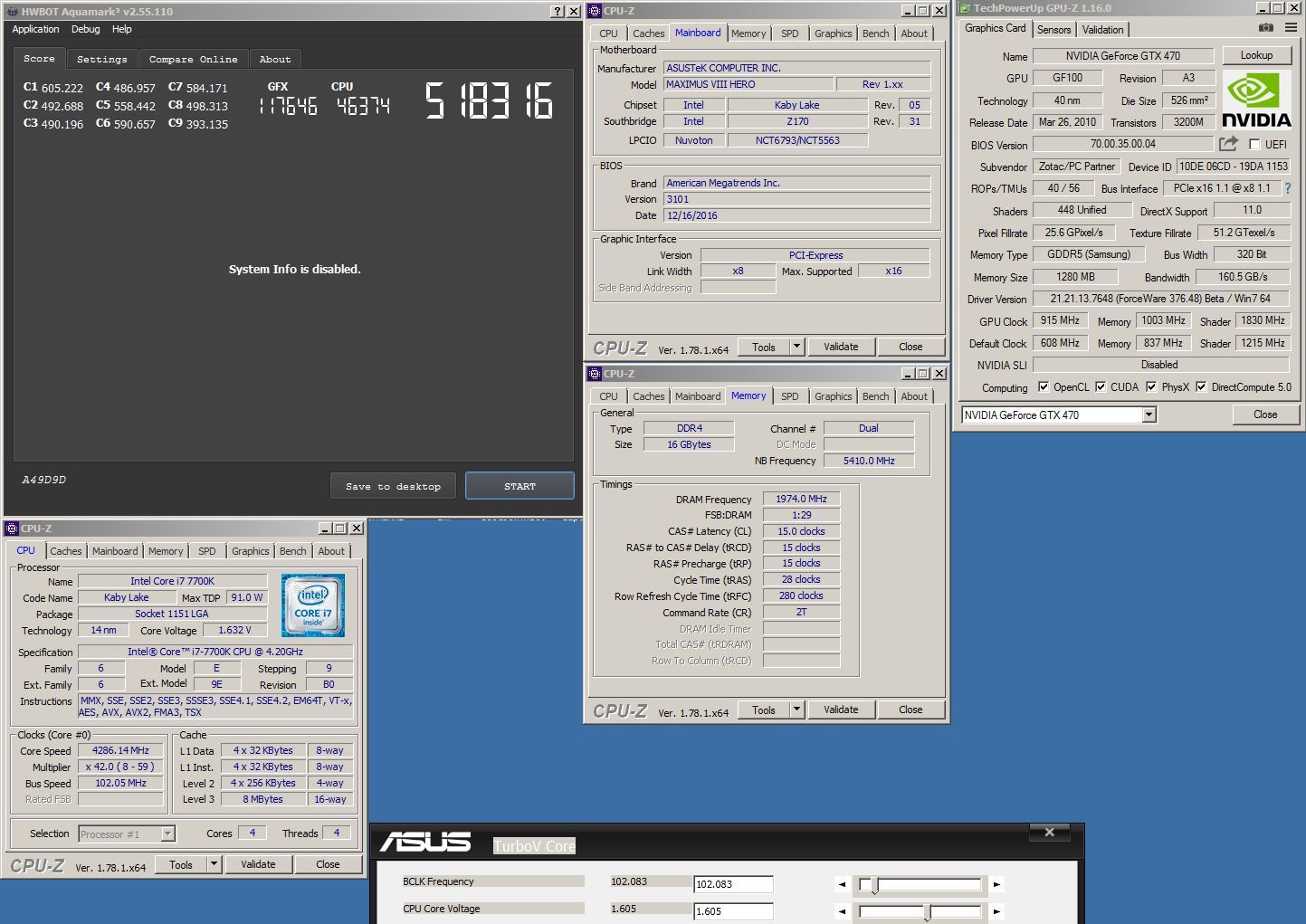Viewport: 1306px width, 924px height.
Task: Click the A49D9D code in Aquamark
Action: 43,480
